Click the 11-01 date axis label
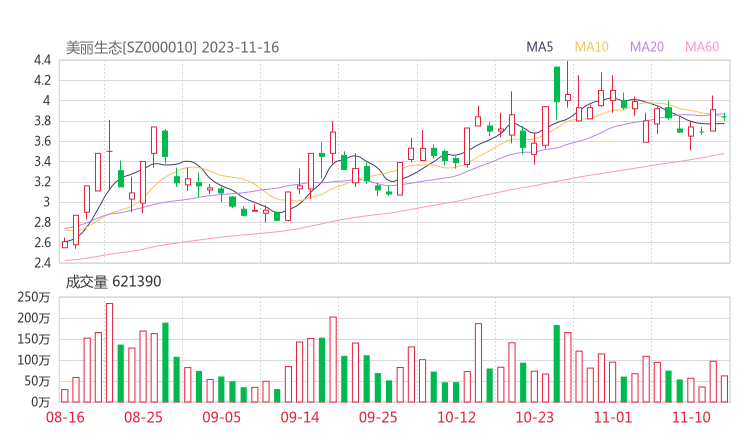 coord(613,417)
